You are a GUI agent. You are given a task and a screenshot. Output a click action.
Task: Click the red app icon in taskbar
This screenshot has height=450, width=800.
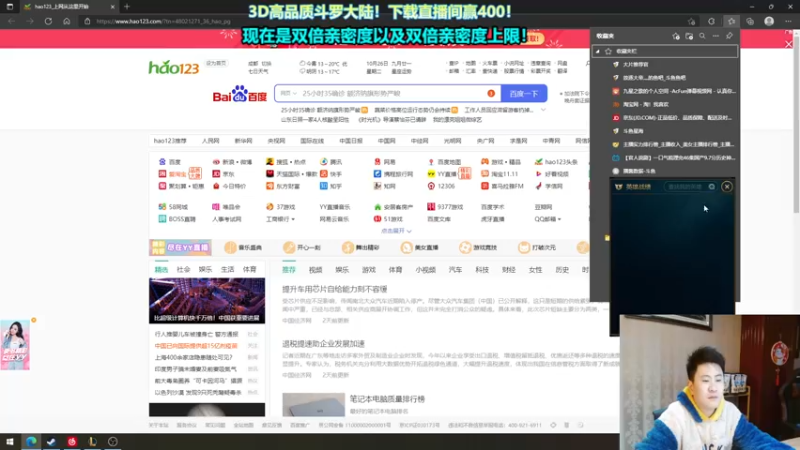pos(71,441)
